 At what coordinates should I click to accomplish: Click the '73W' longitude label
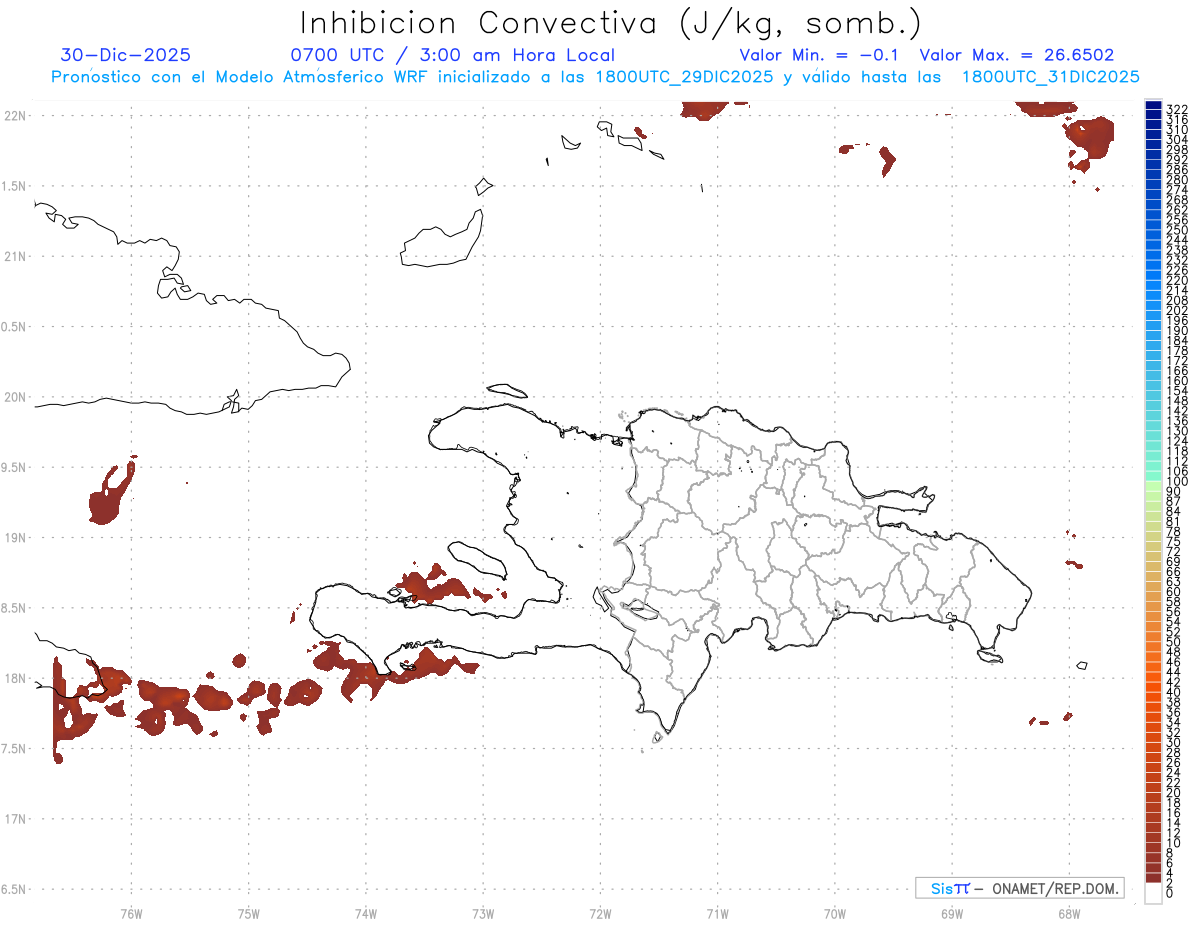coord(483,912)
